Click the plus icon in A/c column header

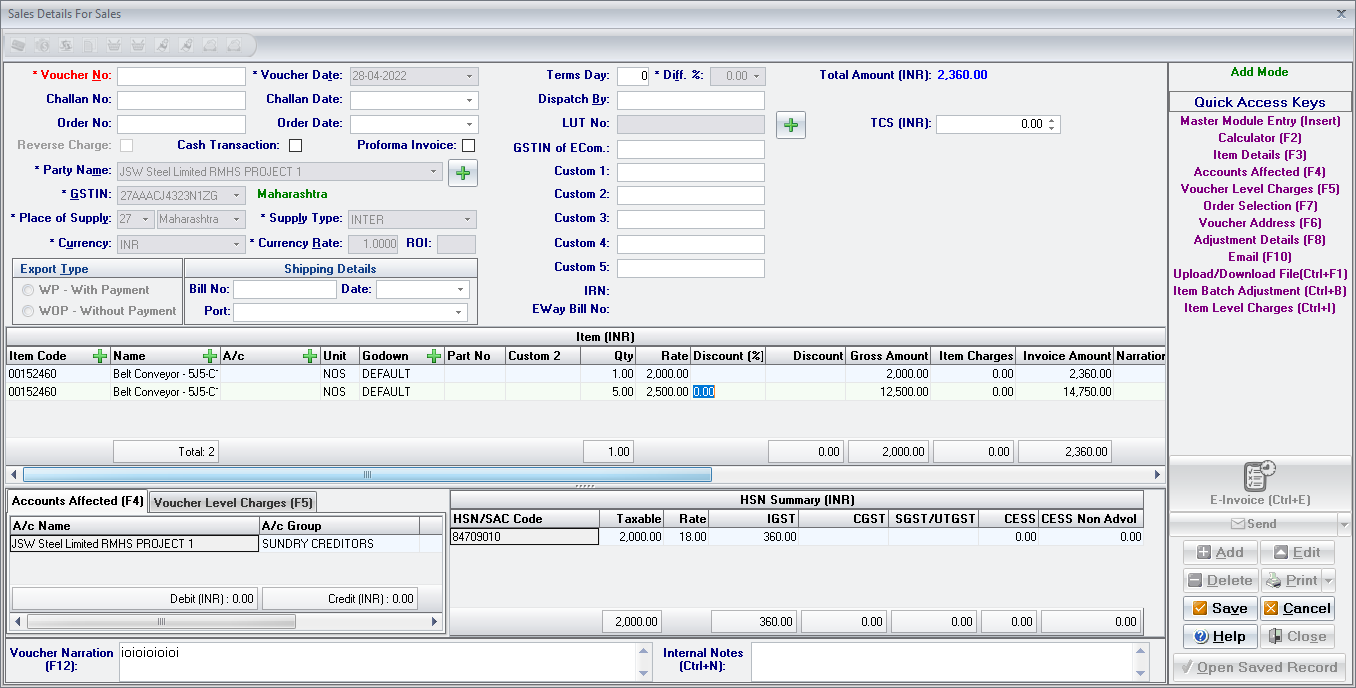[x=310, y=356]
